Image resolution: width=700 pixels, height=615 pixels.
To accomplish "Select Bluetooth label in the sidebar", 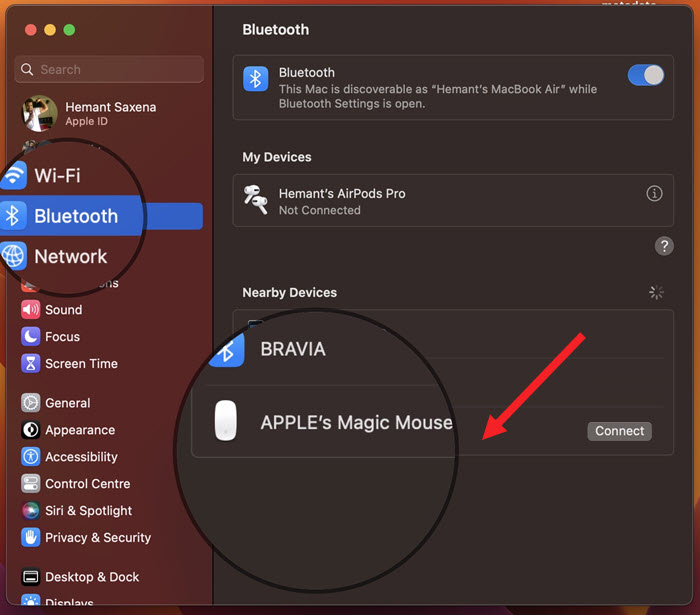I will 76,216.
